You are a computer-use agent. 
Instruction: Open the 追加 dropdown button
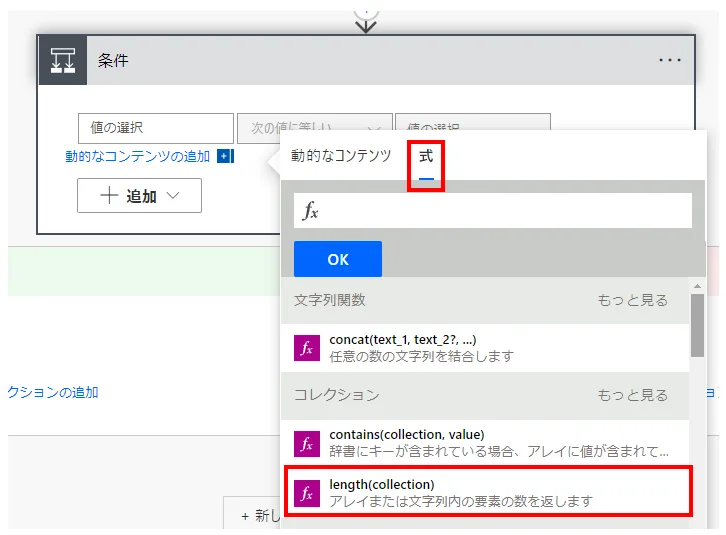tap(140, 196)
